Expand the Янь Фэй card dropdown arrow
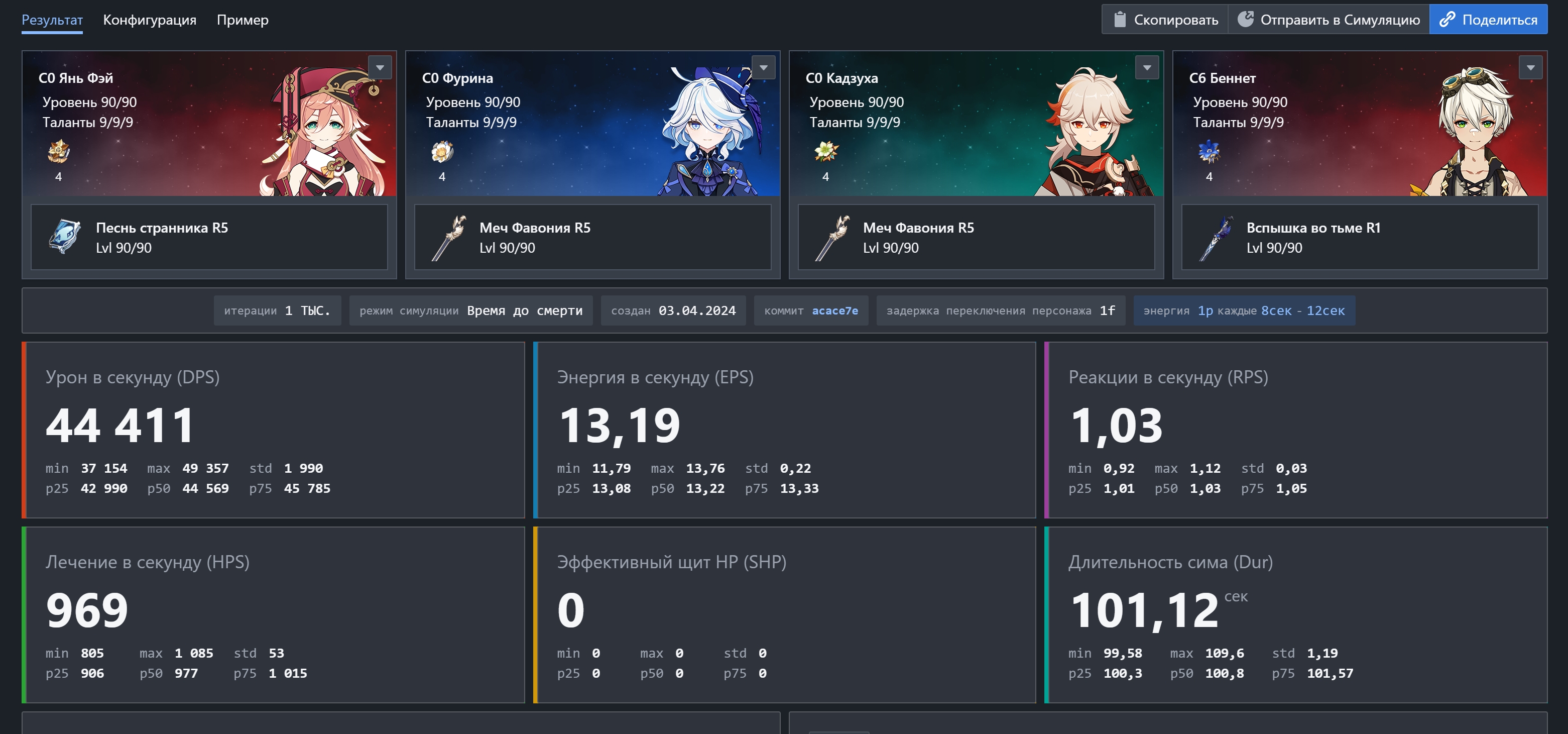Viewport: 1568px width, 734px height. point(380,68)
